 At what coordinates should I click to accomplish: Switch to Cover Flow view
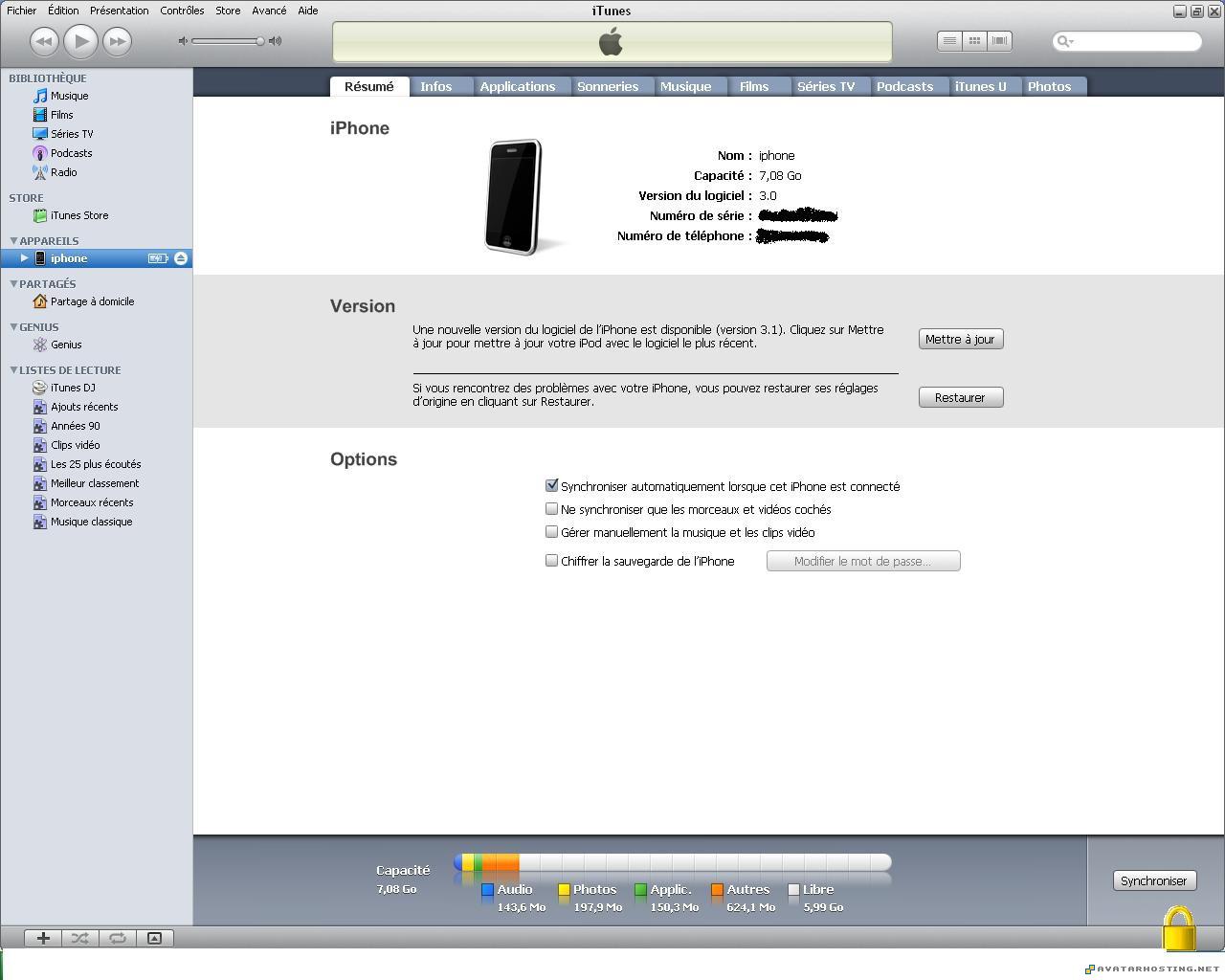pyautogui.click(x=999, y=41)
